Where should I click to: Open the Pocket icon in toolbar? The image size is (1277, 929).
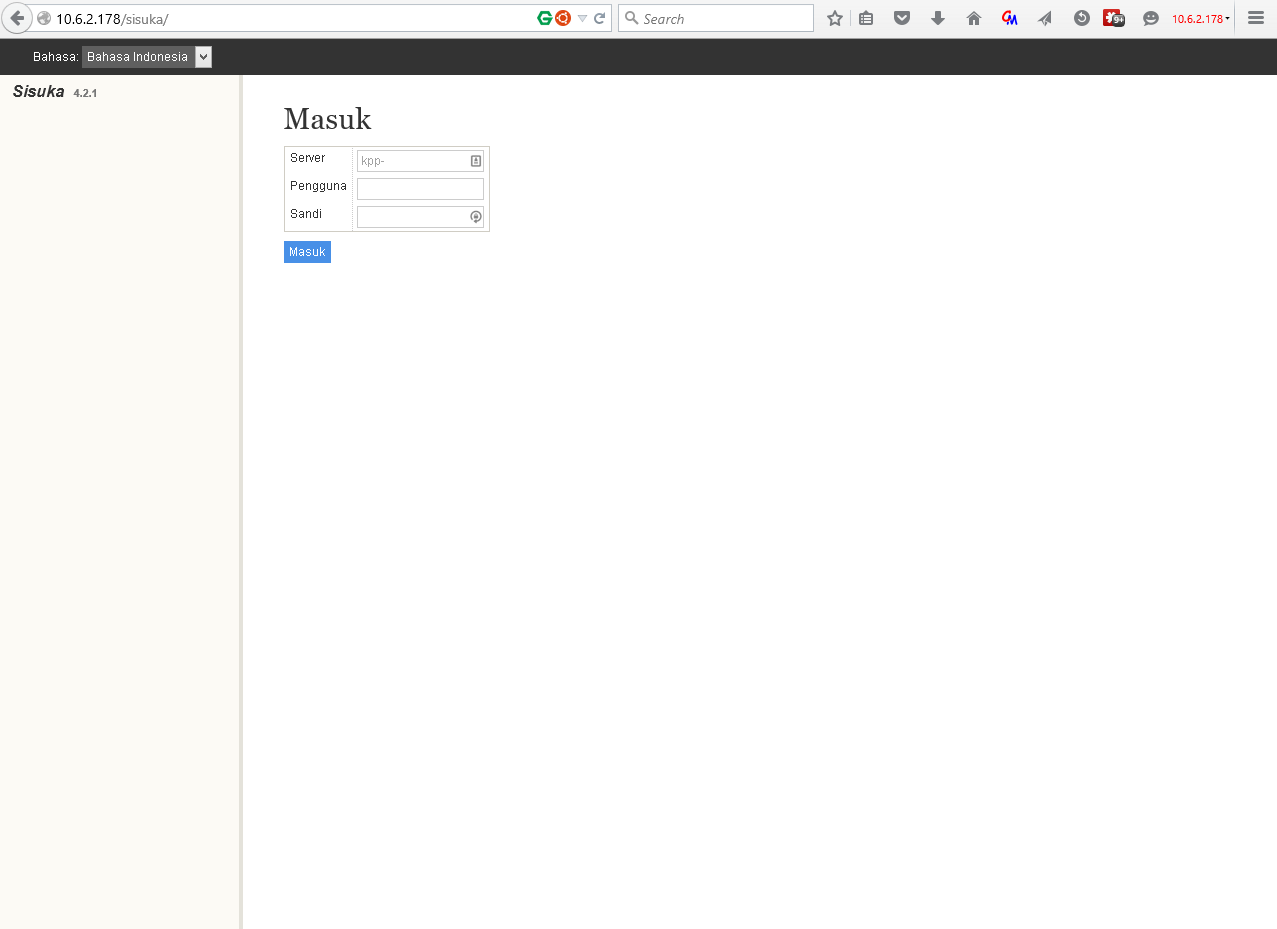point(902,18)
